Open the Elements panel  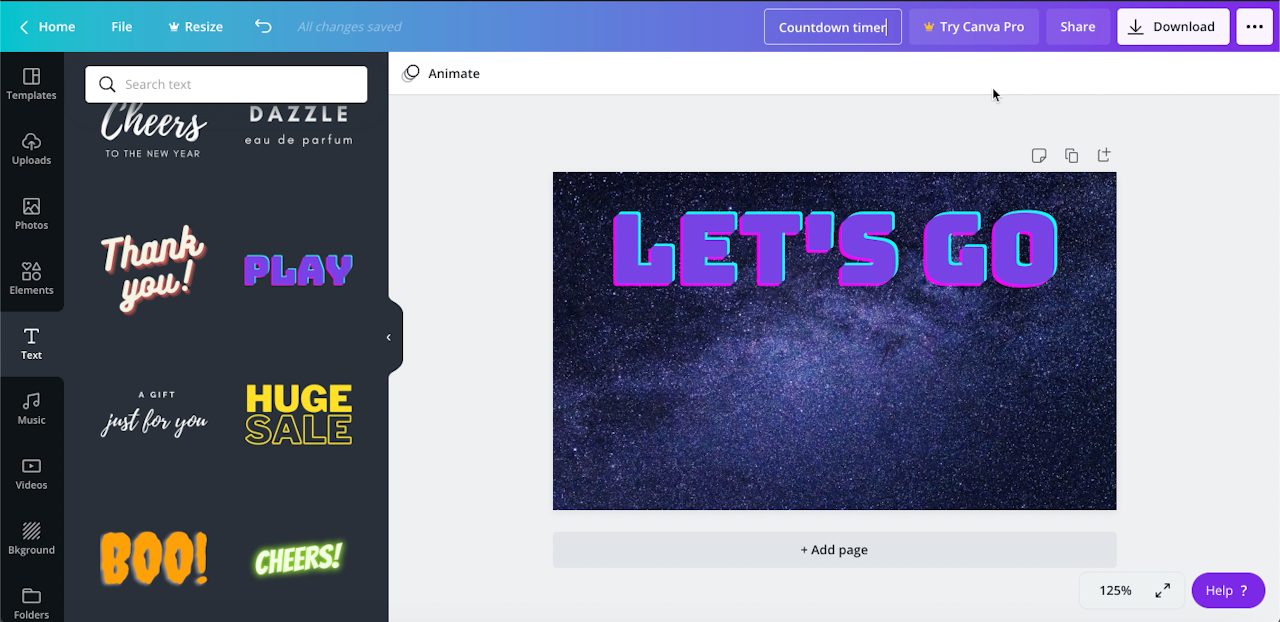click(31, 279)
